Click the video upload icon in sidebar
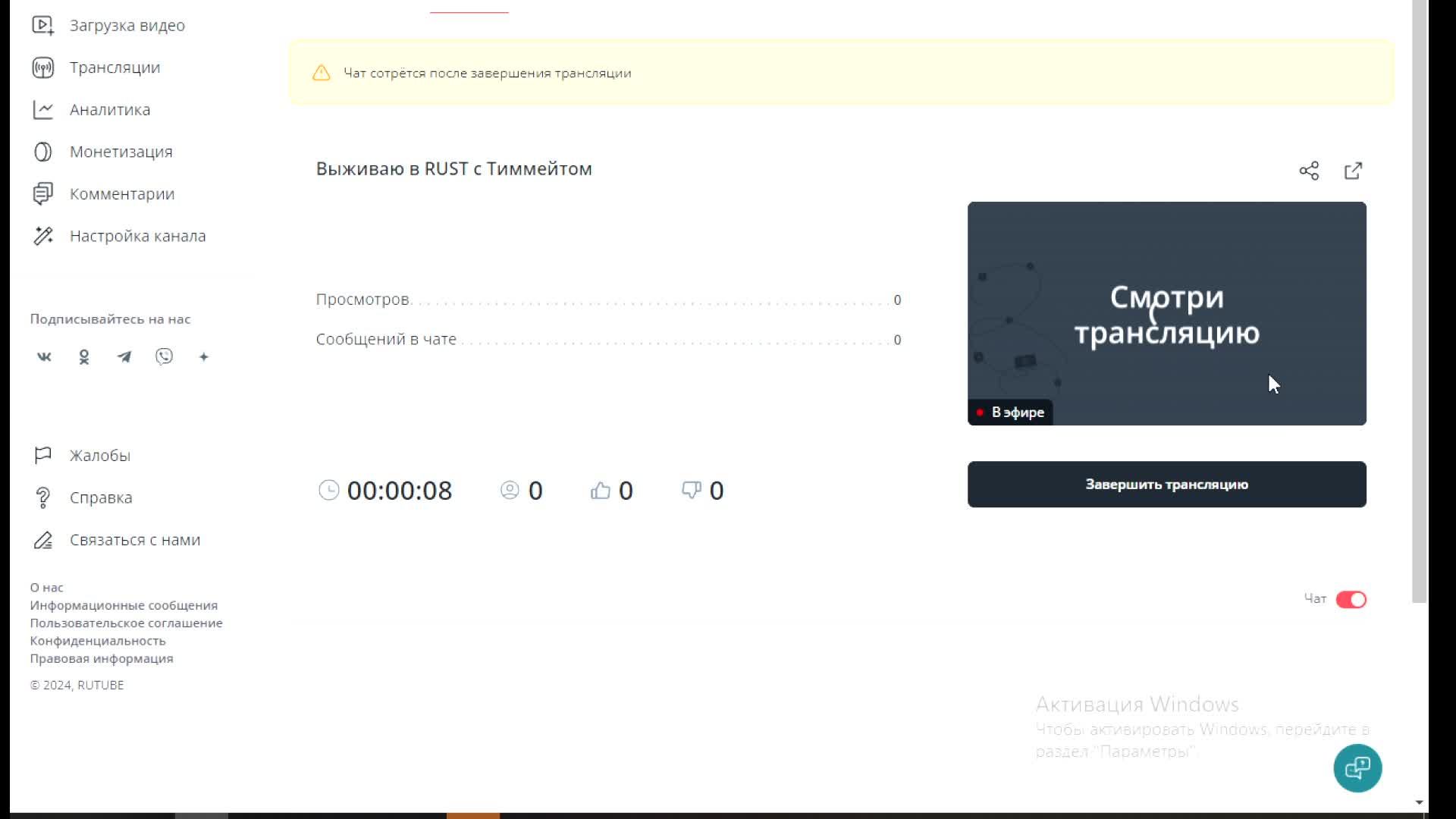The image size is (1456, 819). coord(43,25)
